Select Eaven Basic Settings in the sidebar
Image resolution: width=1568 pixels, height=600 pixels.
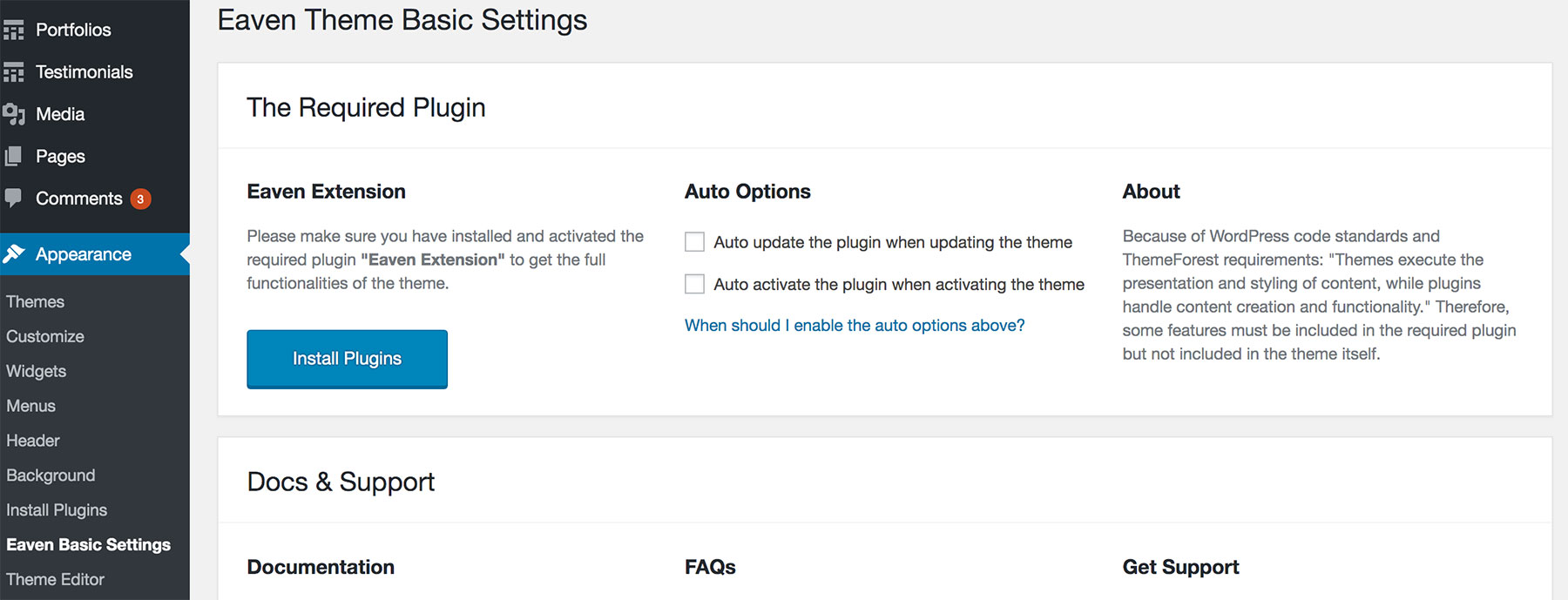coord(88,544)
